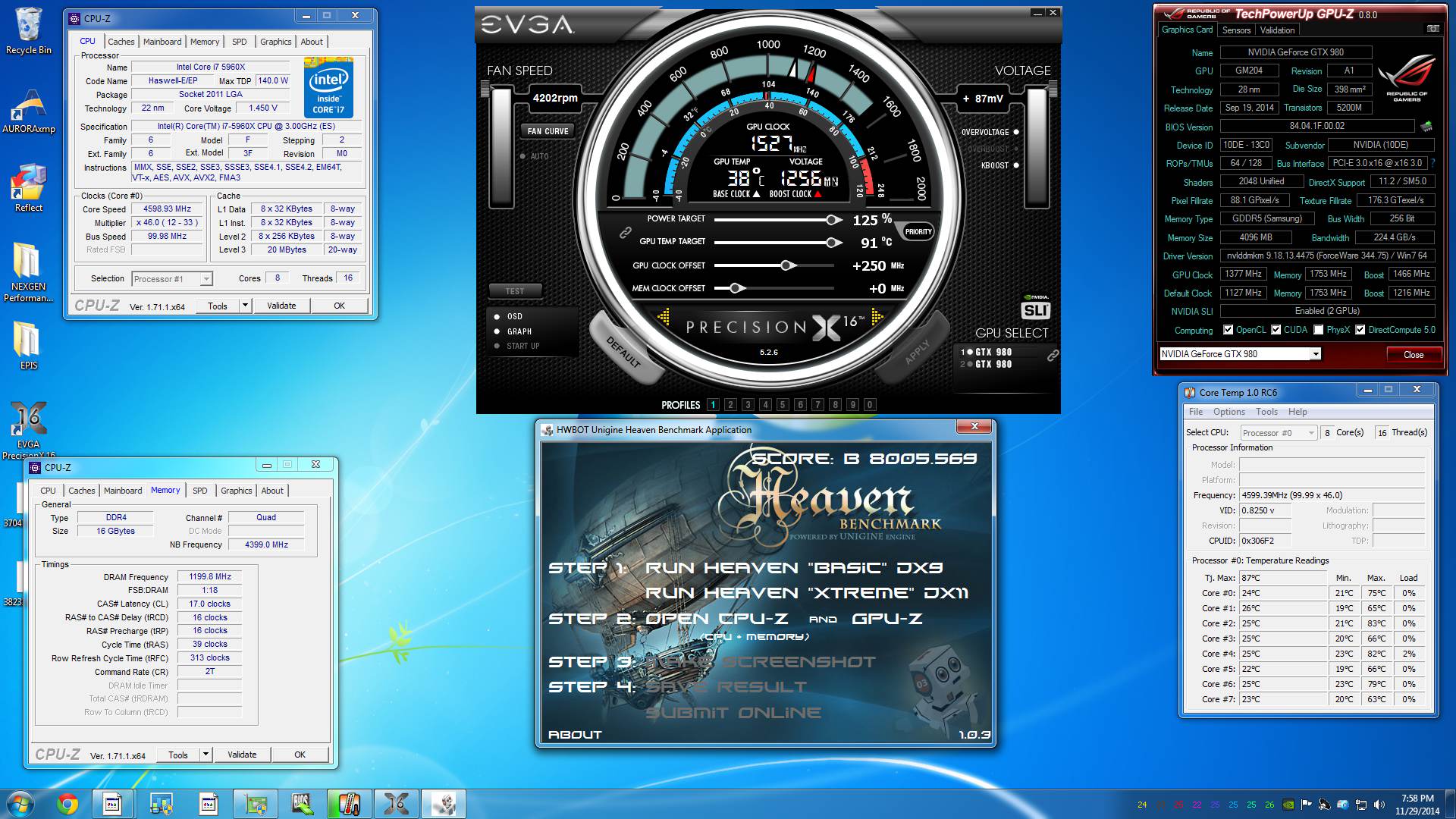
Task: Select first GTX 980 in GPU Select
Action: click(x=987, y=352)
